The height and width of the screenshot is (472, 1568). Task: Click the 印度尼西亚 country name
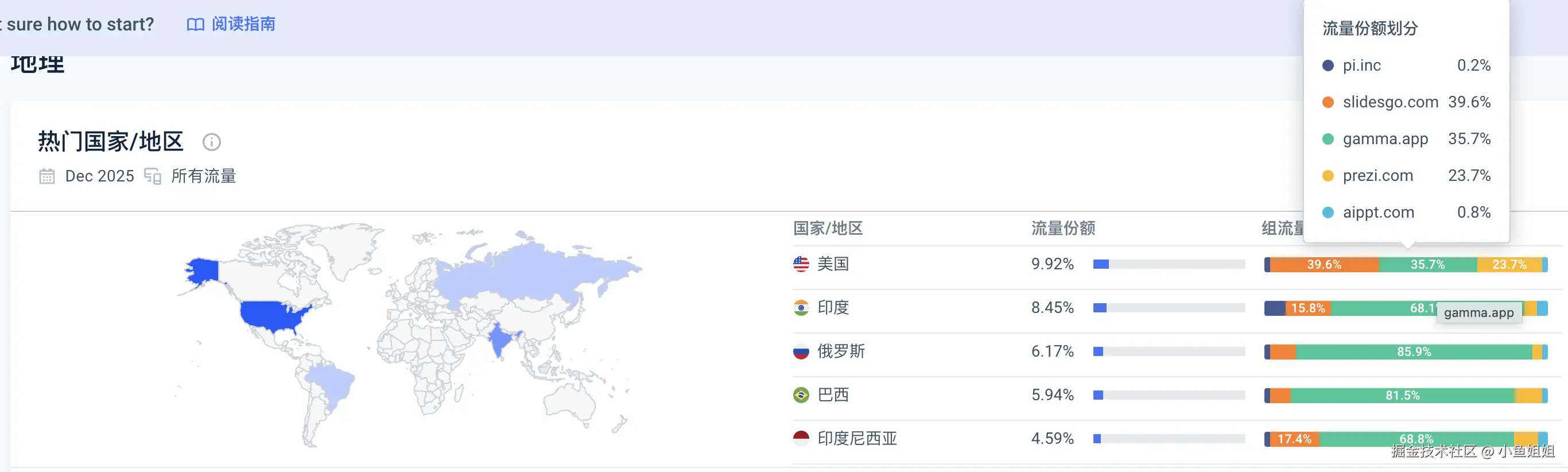coord(857,439)
